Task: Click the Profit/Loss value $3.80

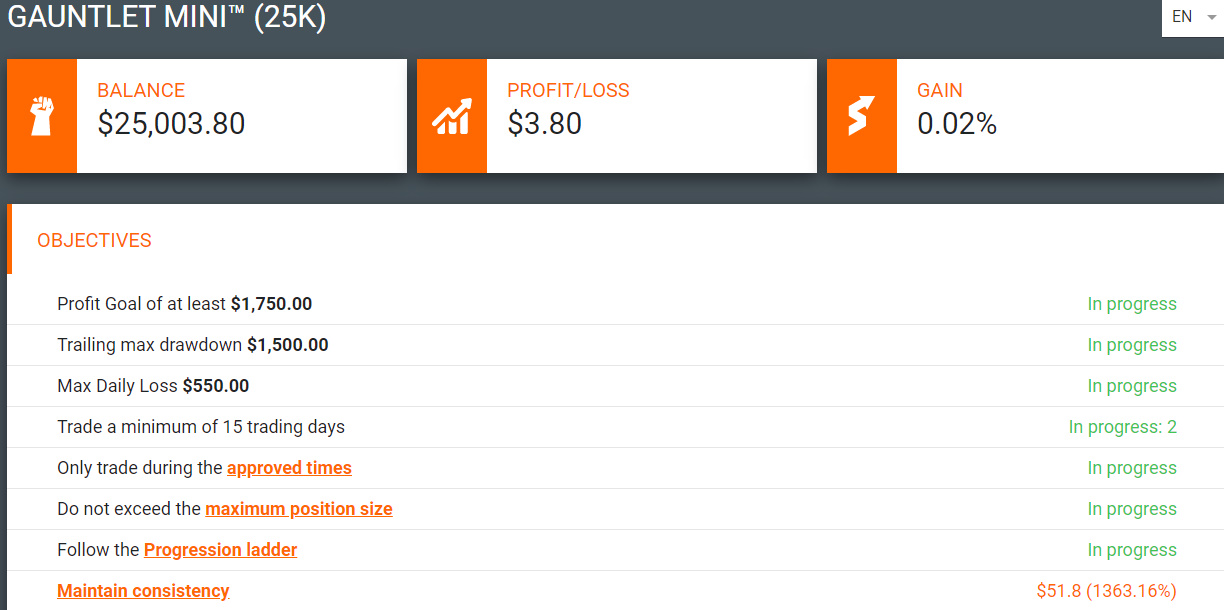Action: coord(545,123)
